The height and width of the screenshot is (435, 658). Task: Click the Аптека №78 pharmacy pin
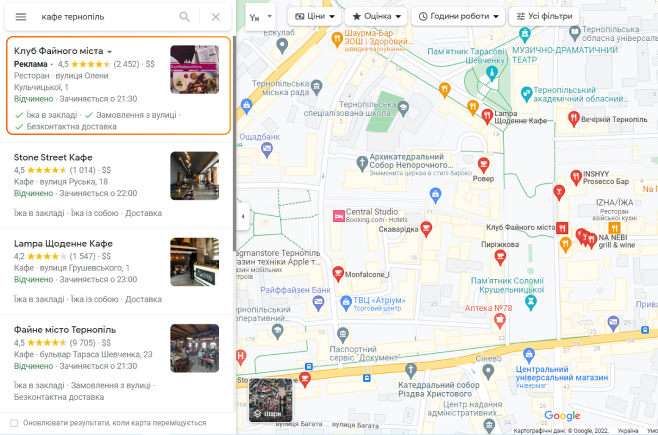[499, 321]
